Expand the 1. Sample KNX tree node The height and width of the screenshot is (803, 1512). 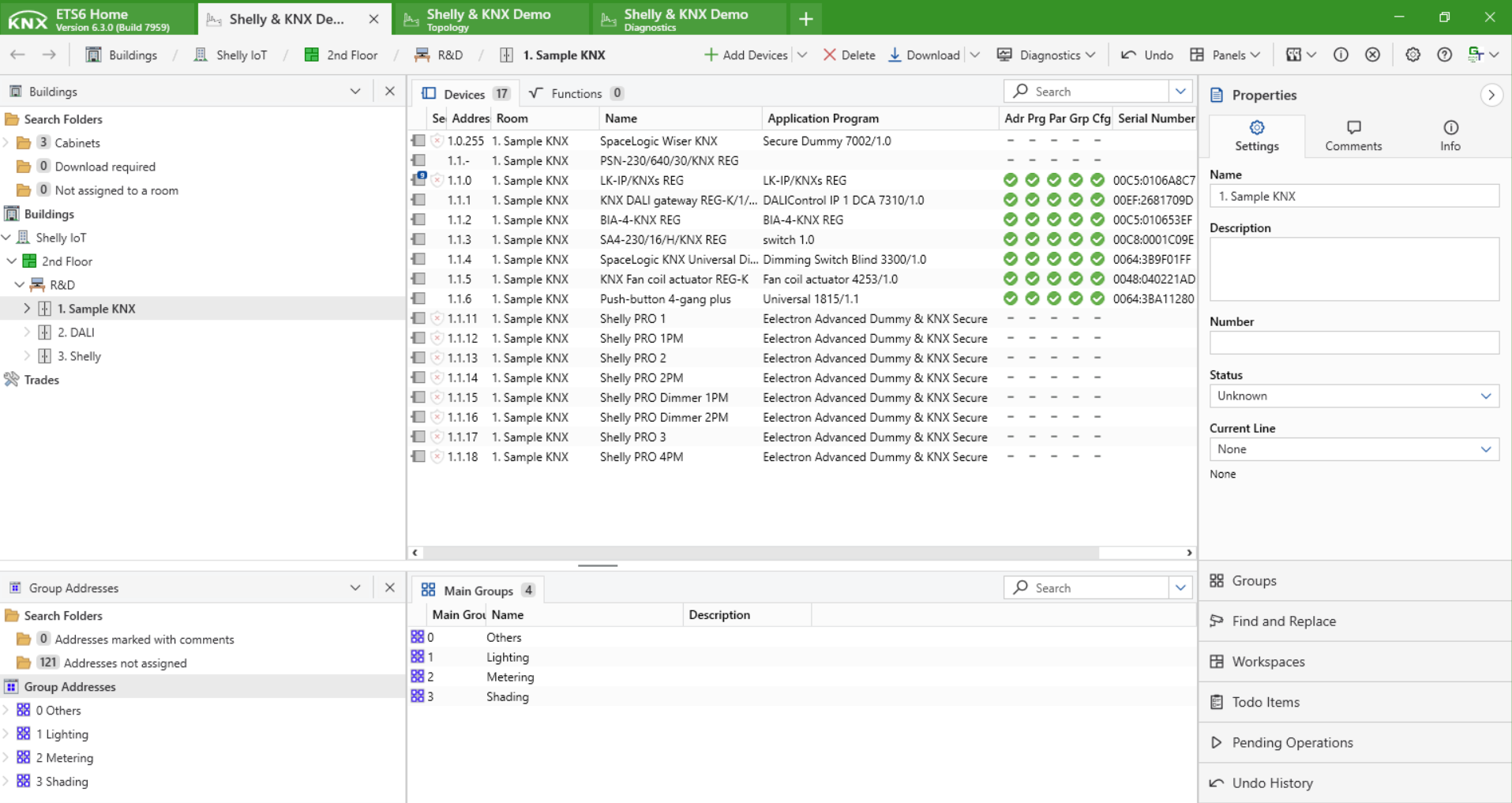click(x=27, y=309)
